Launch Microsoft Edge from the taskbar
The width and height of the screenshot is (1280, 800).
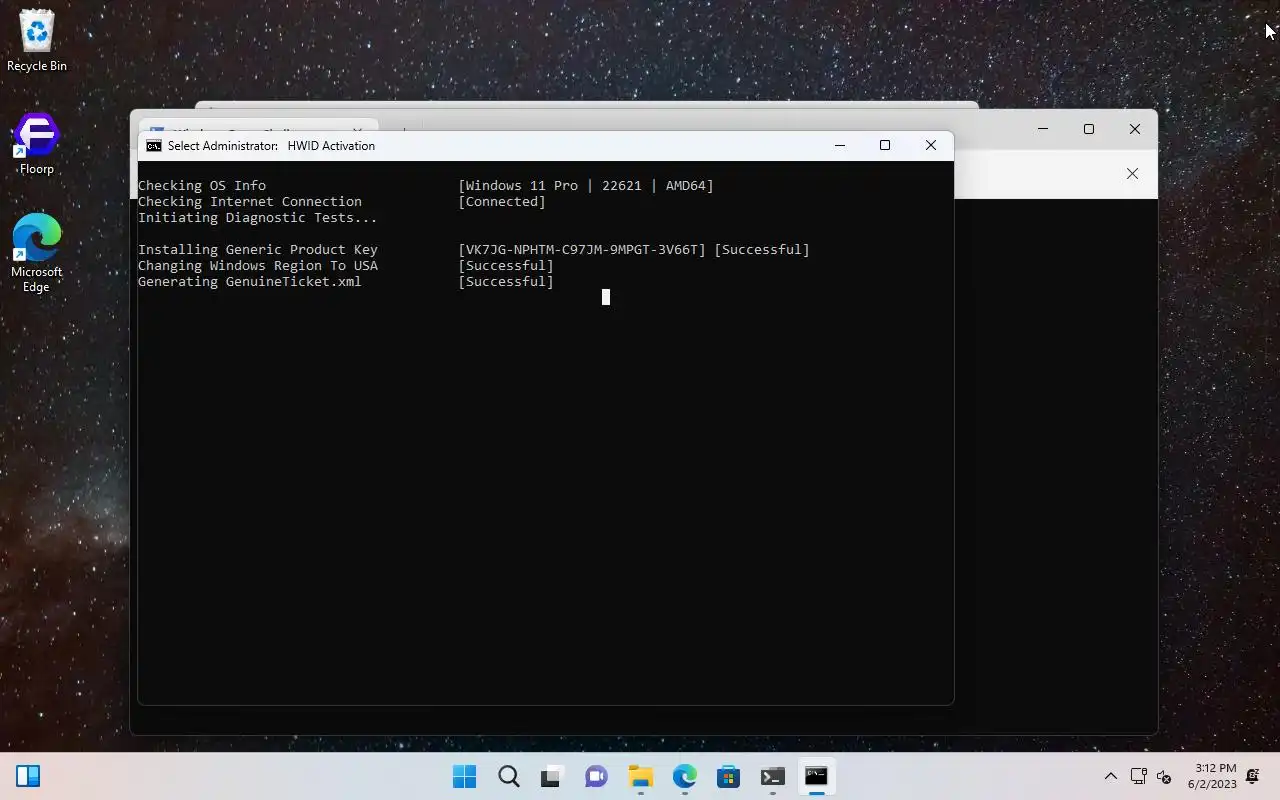(684, 776)
